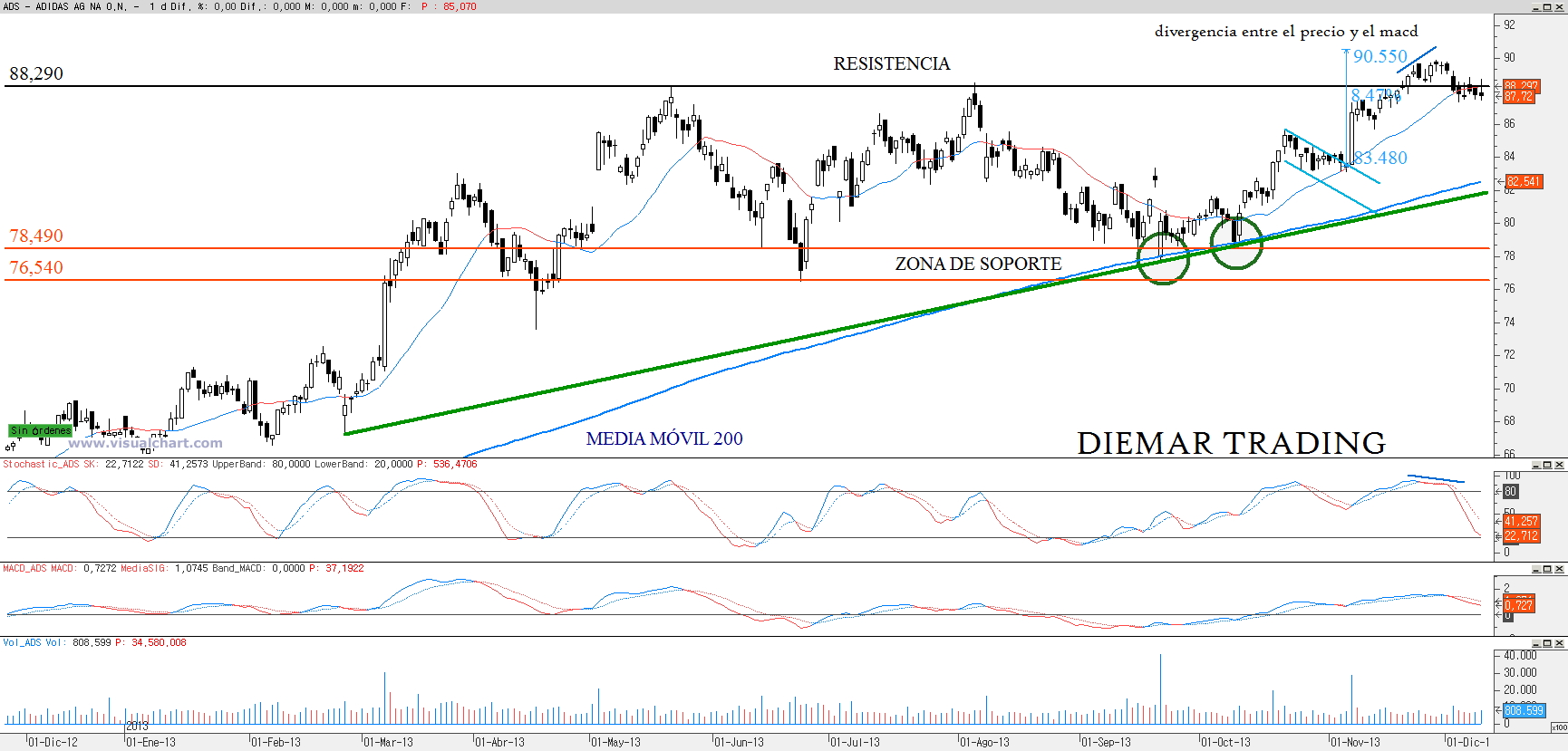Viewport: 1568px width, 751px height.
Task: Select the 41,257 stochastic SD value tag
Action: (x=1522, y=522)
